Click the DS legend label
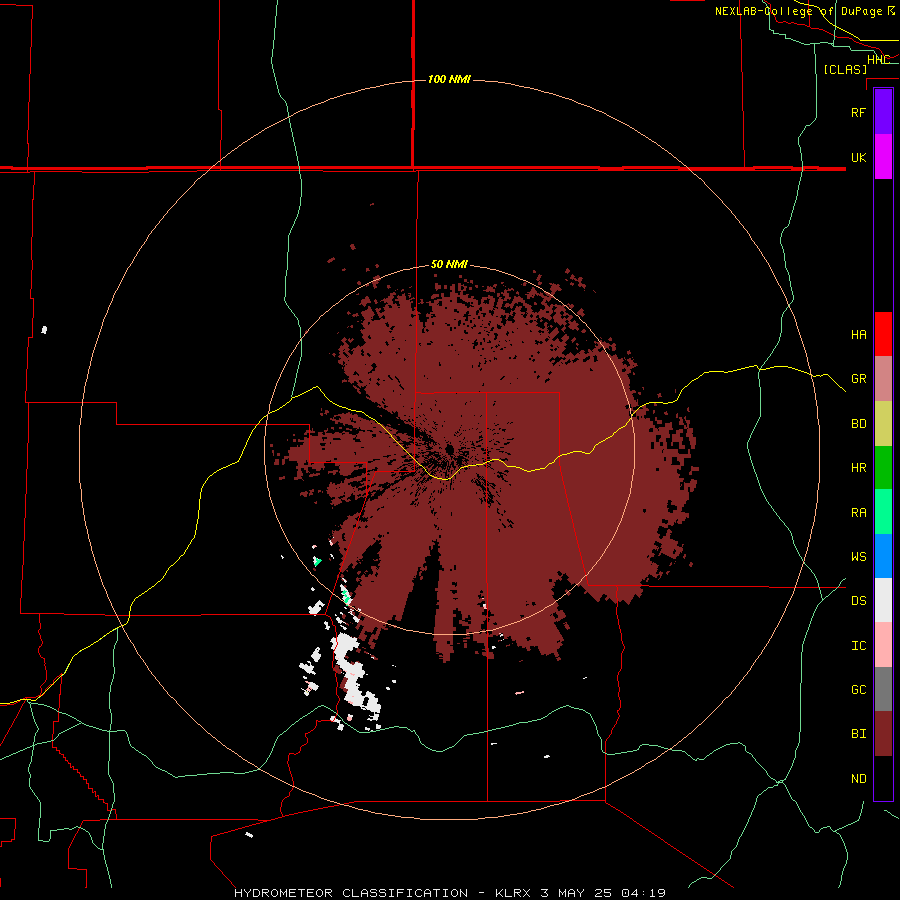900x900 pixels. pos(858,600)
